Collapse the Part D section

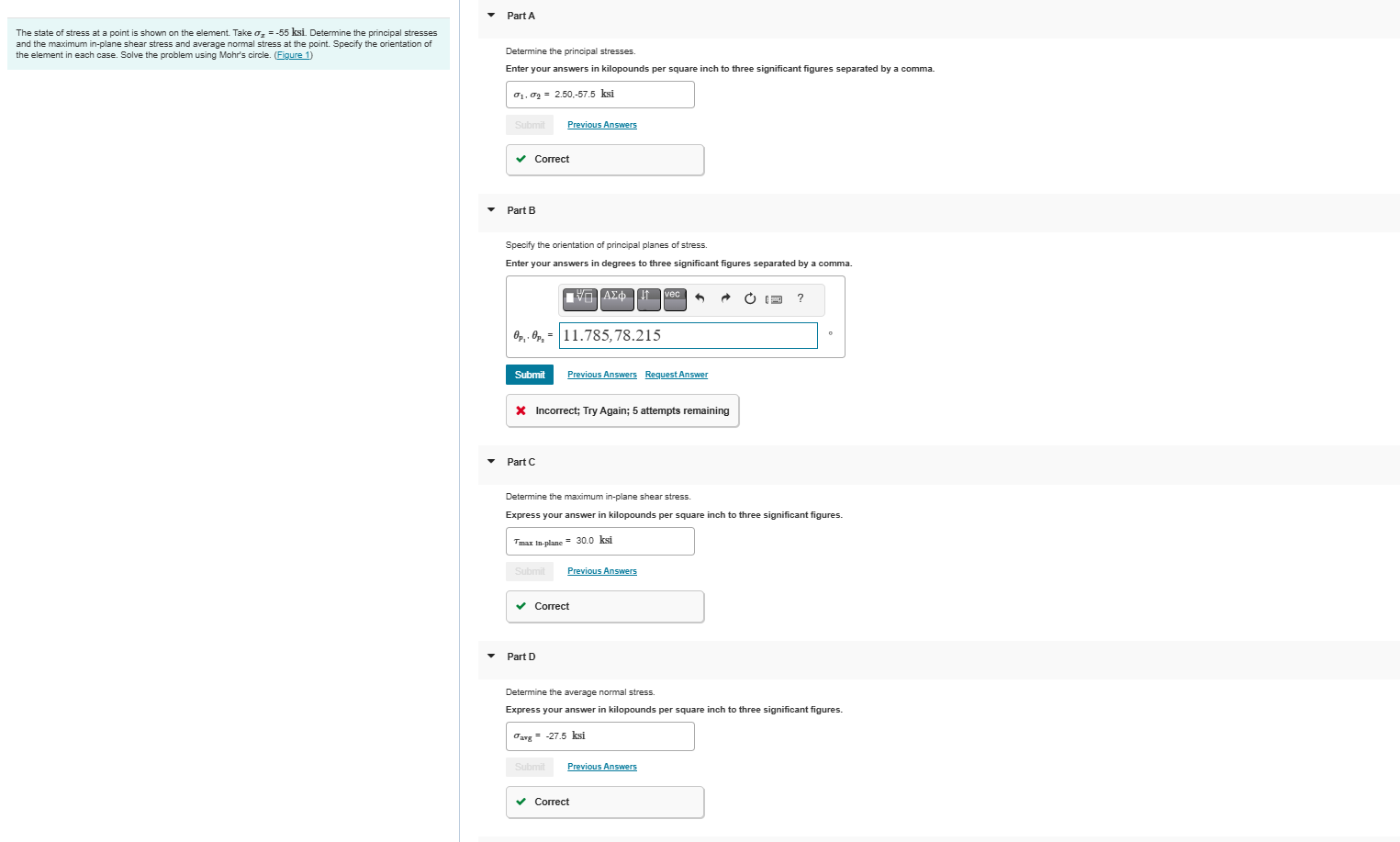(491, 657)
